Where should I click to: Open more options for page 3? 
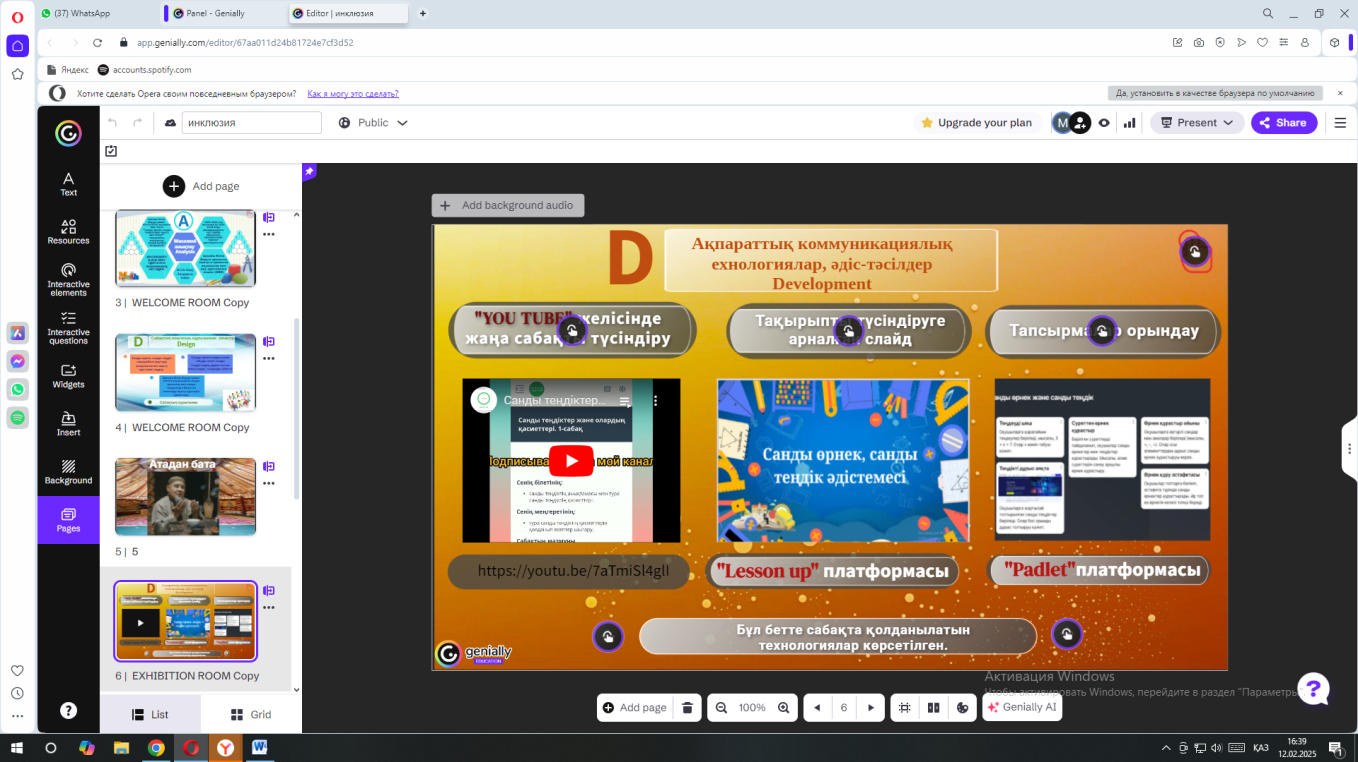pyautogui.click(x=269, y=234)
